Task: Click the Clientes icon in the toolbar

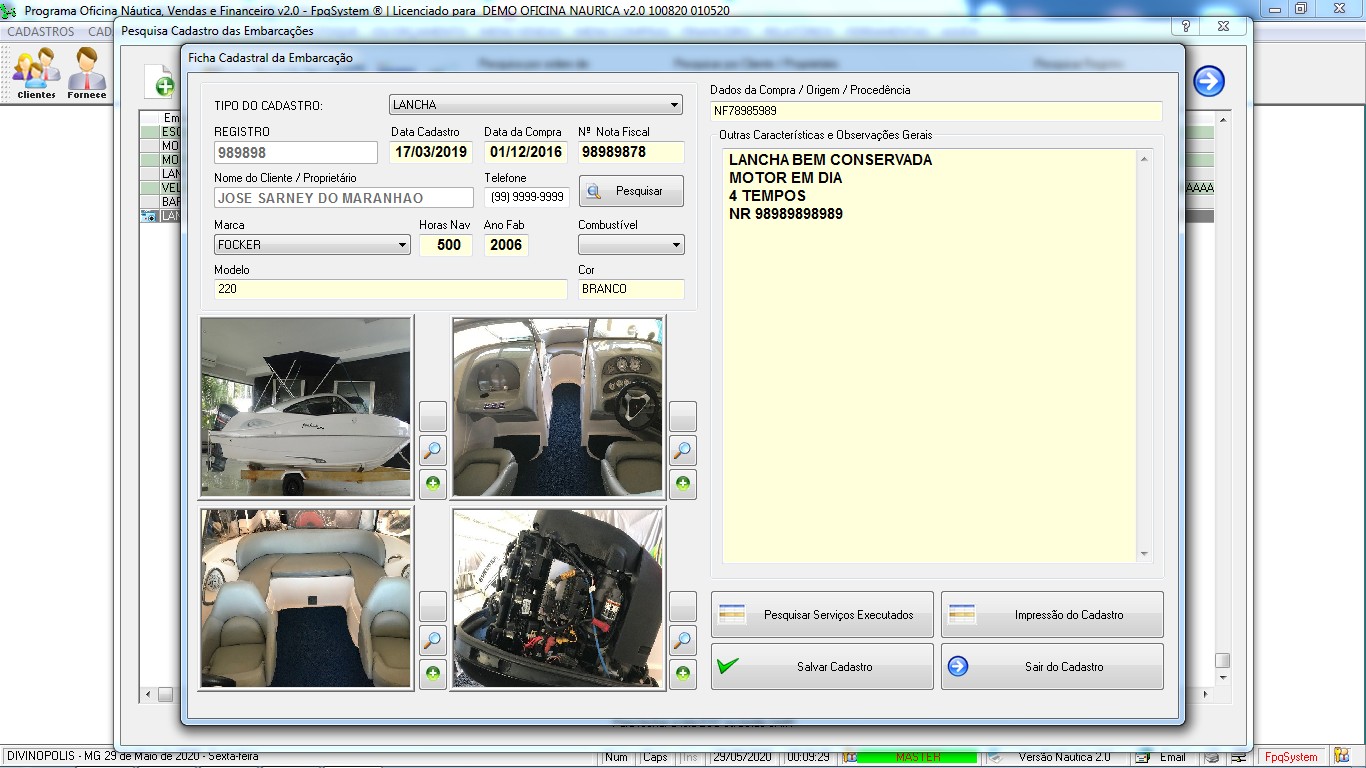Action: point(36,74)
